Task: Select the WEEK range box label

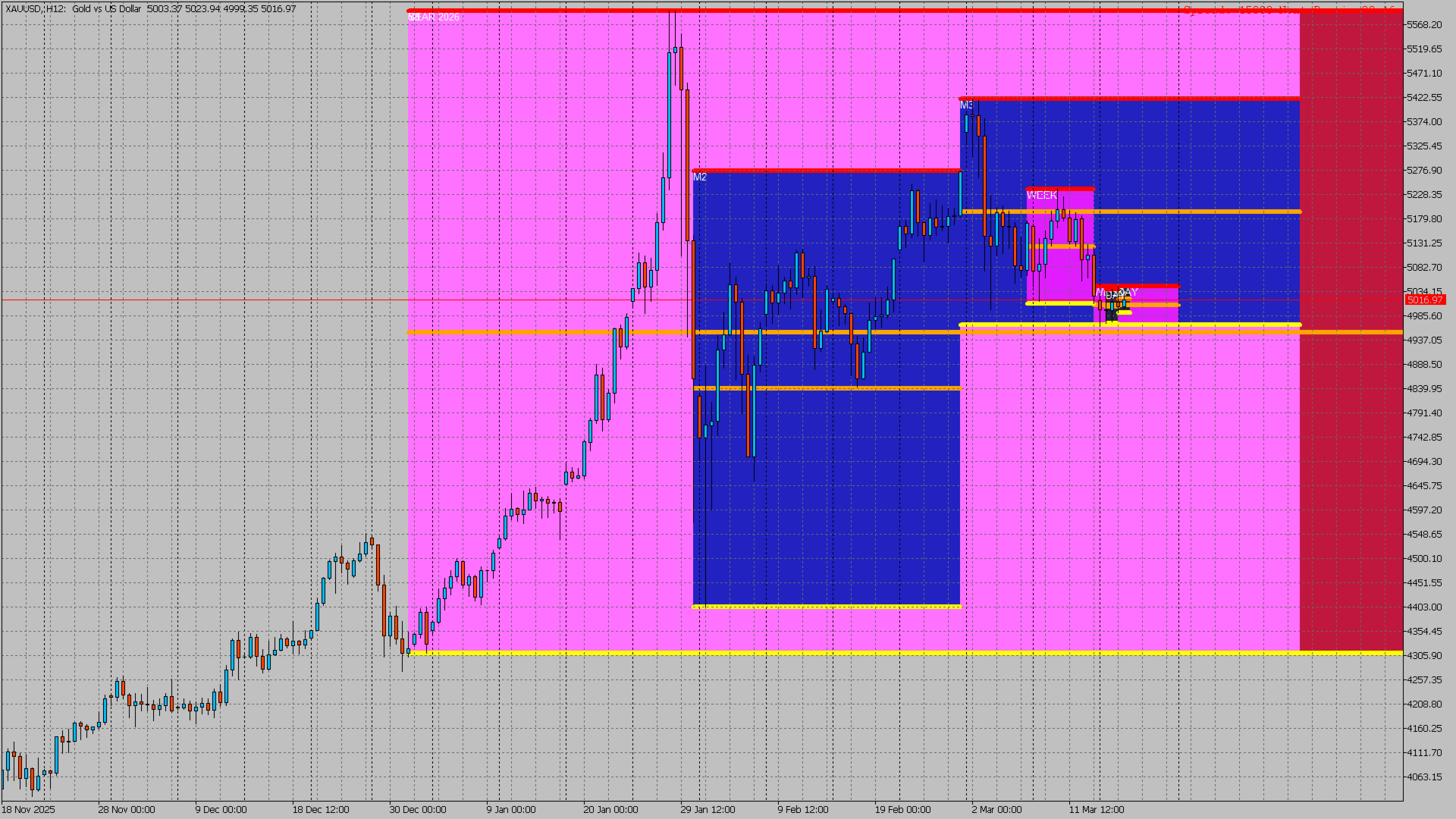Action: (x=1041, y=196)
